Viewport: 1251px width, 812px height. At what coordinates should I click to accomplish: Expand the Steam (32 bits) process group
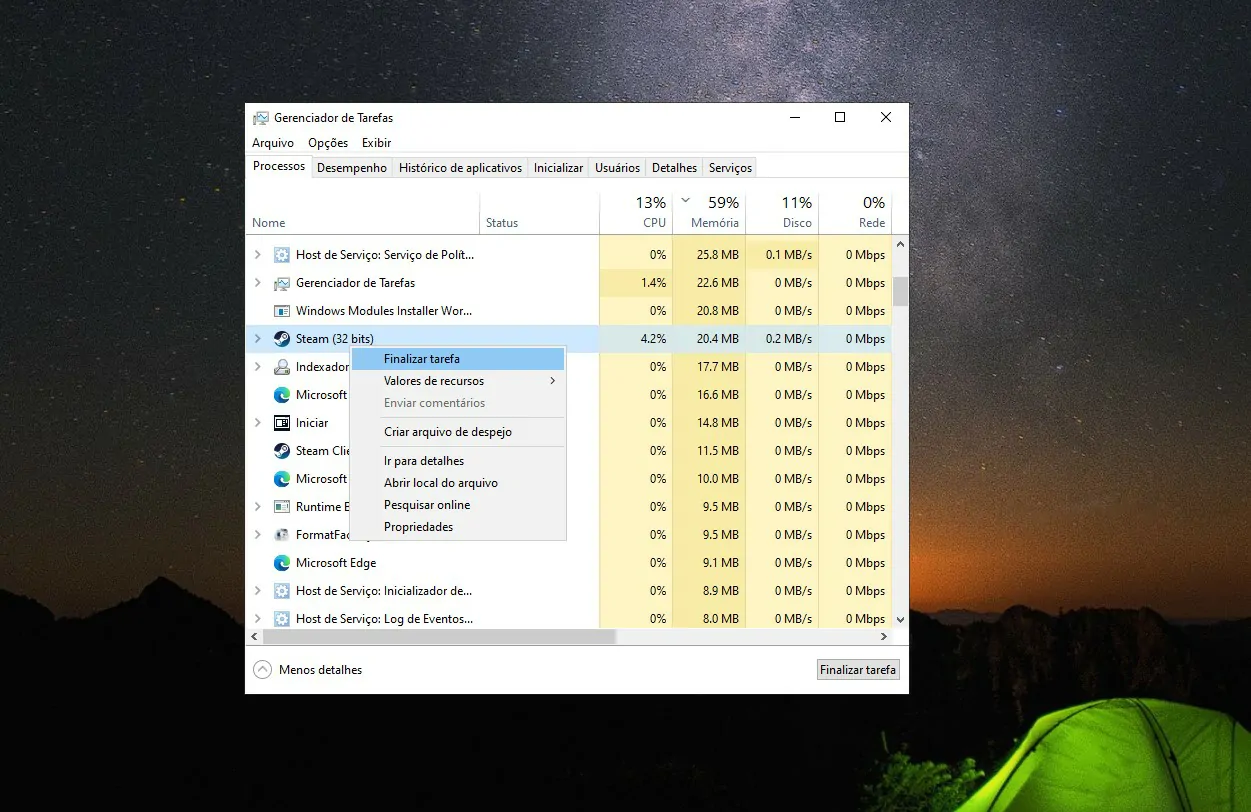(257, 339)
